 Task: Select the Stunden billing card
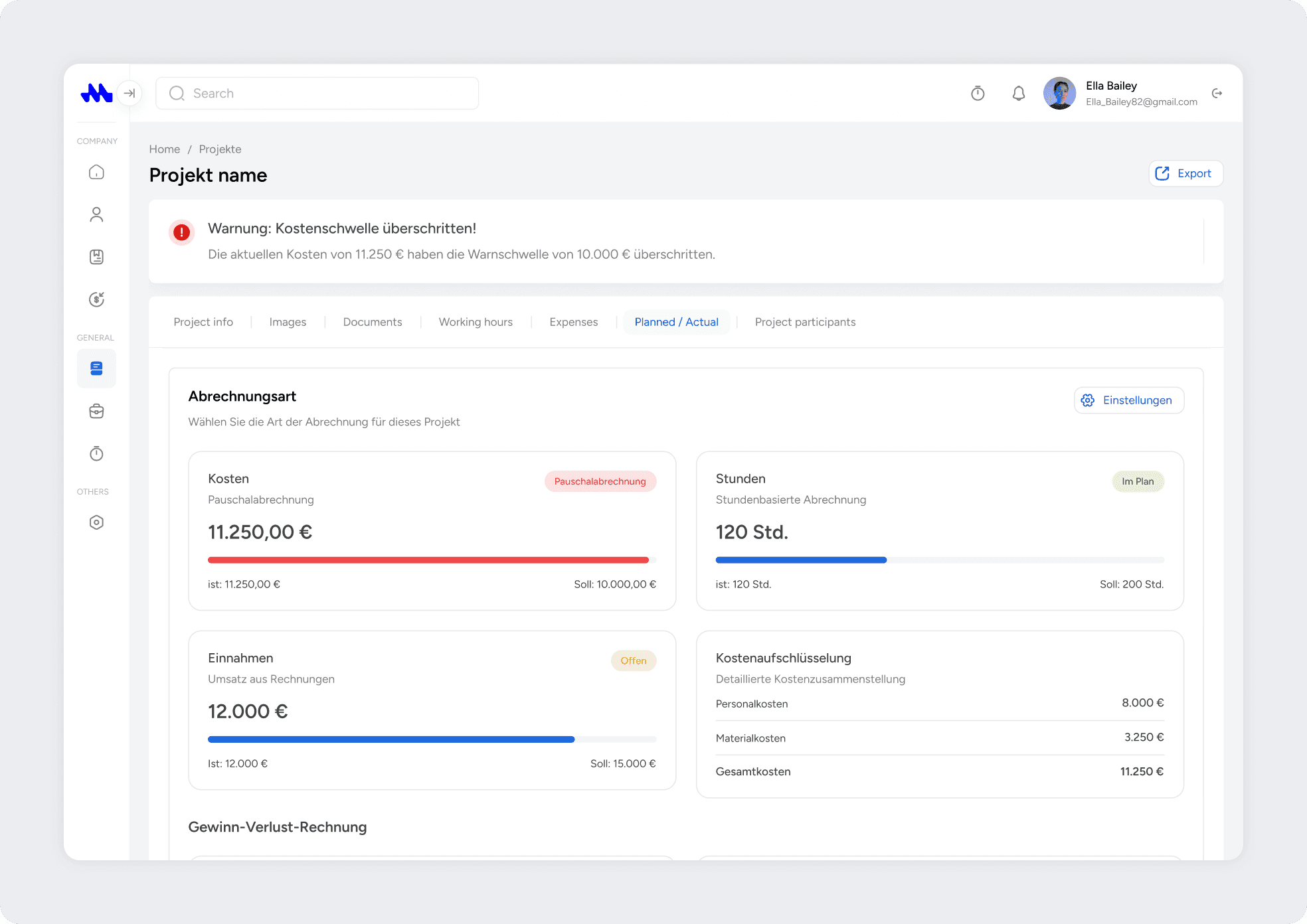[x=939, y=530]
